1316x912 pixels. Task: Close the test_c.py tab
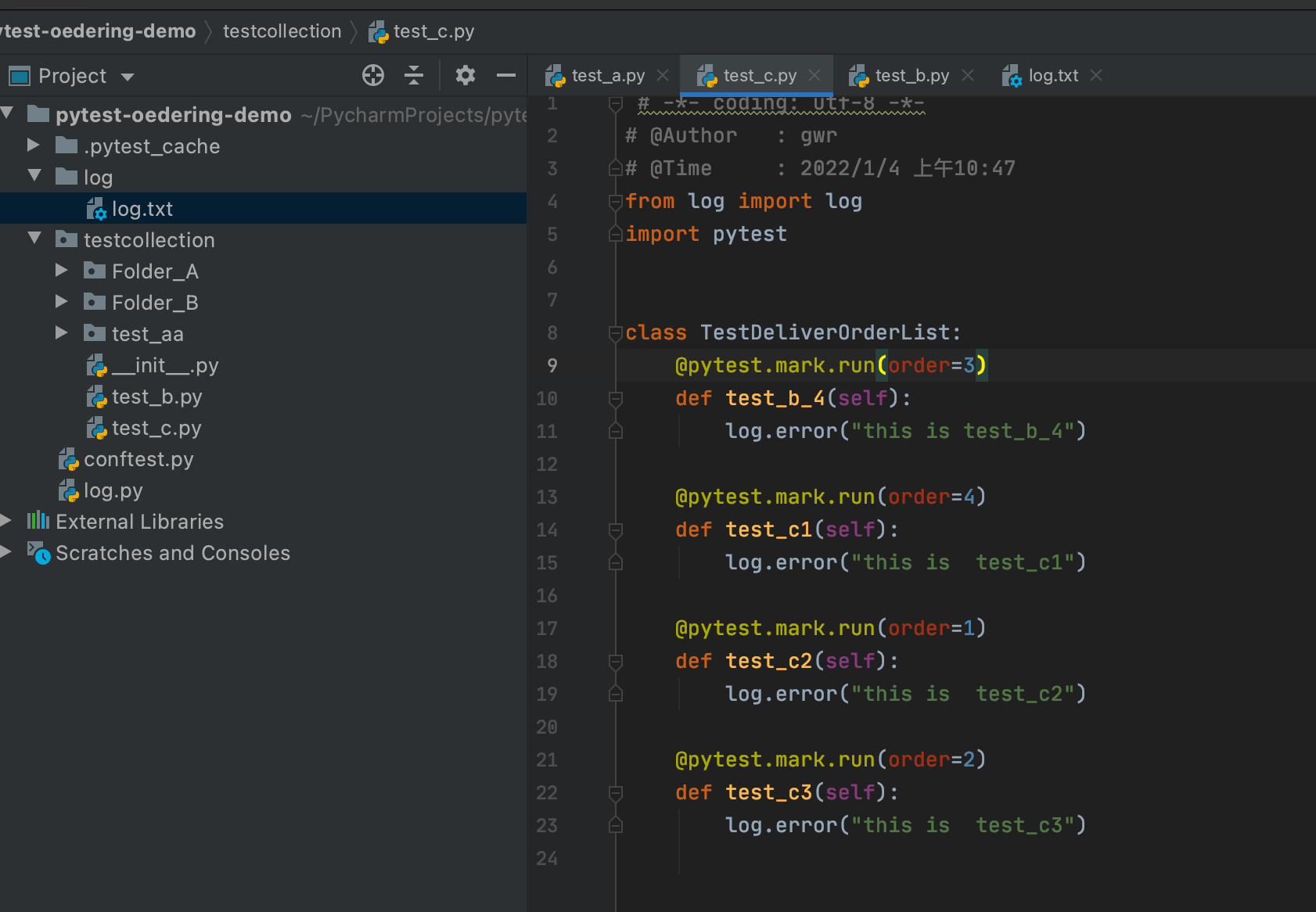[x=814, y=75]
